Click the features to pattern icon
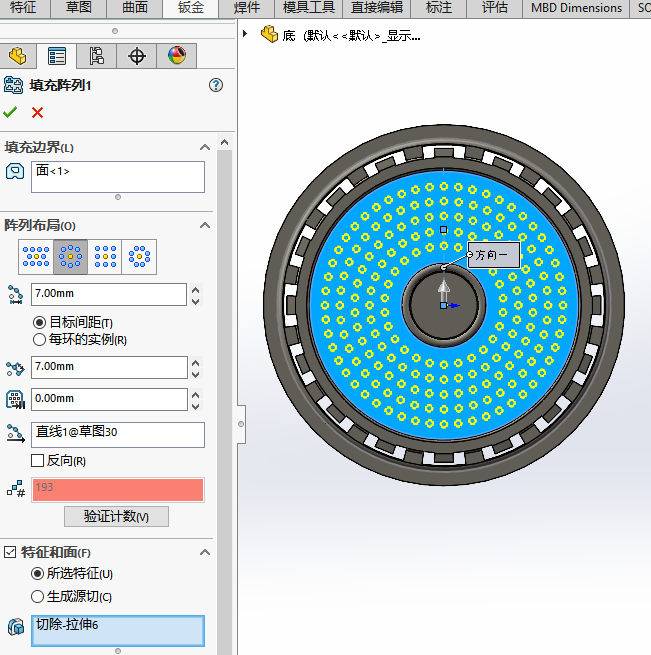The width and height of the screenshot is (651, 655). [16, 627]
